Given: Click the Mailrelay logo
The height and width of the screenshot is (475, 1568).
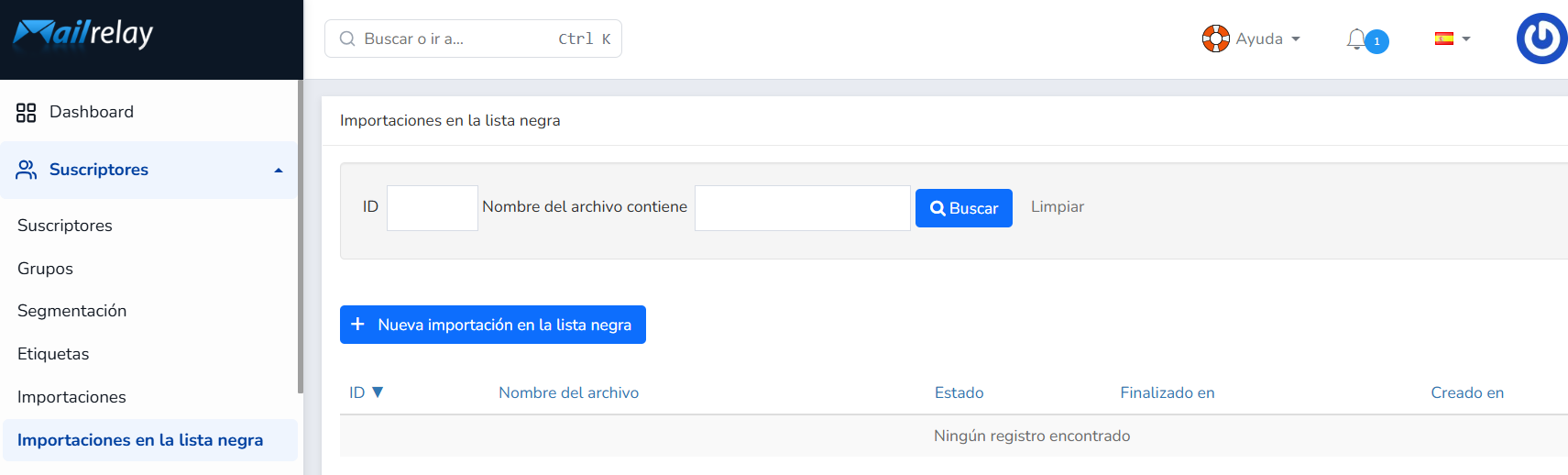Looking at the screenshot, I should [x=82, y=33].
